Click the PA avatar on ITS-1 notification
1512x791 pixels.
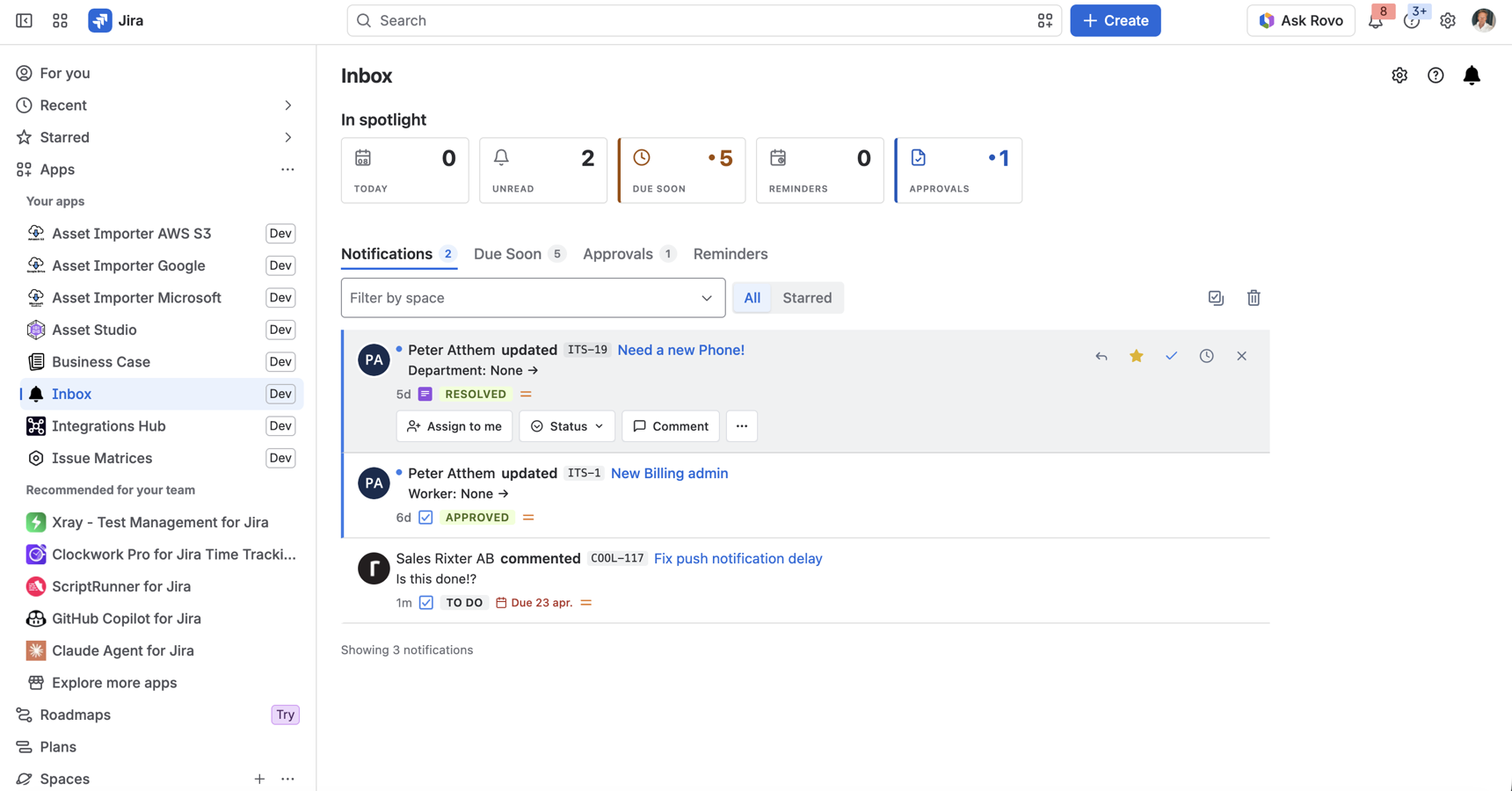pyautogui.click(x=374, y=483)
